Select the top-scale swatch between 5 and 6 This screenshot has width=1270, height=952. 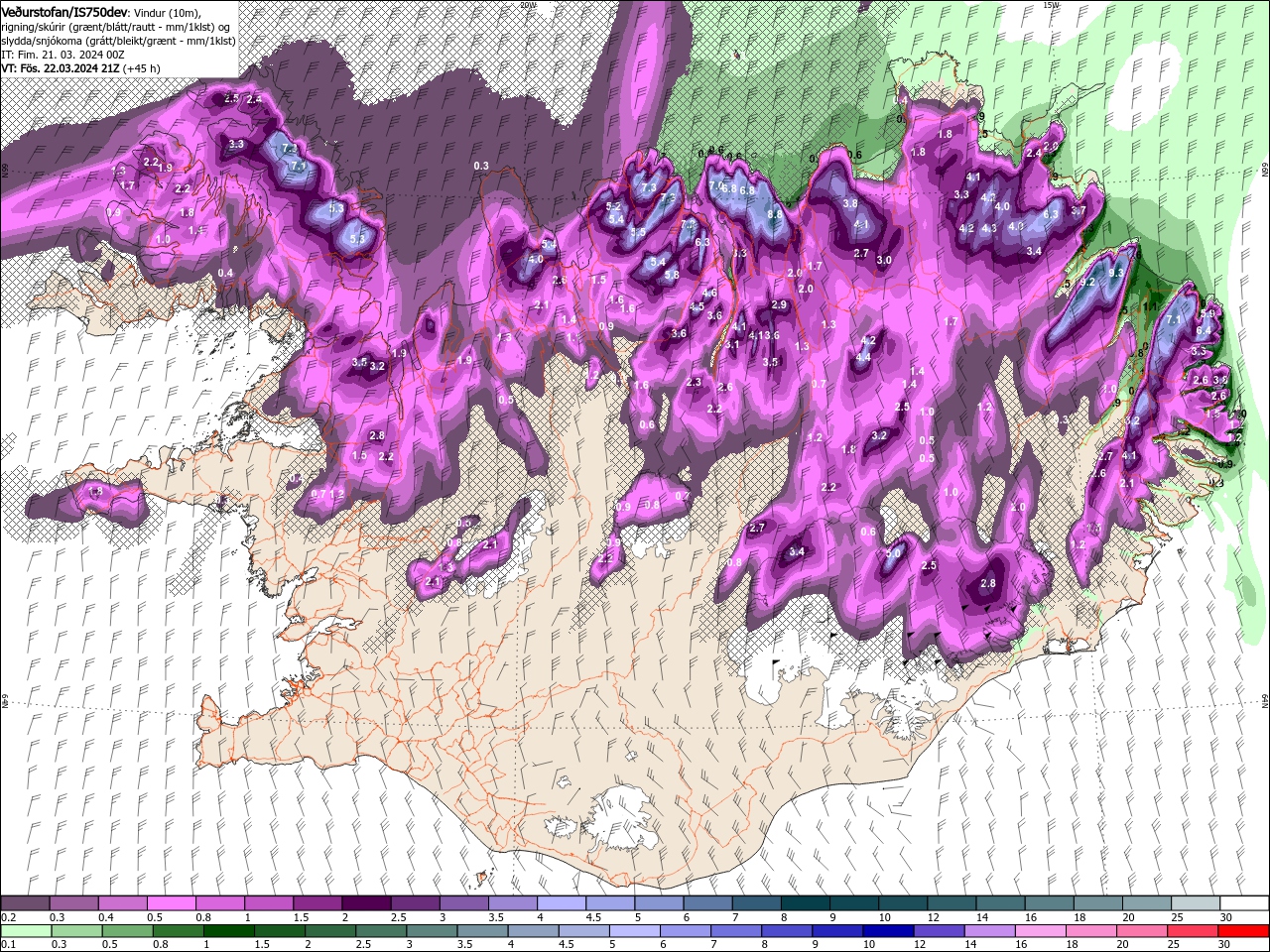[x=658, y=903]
